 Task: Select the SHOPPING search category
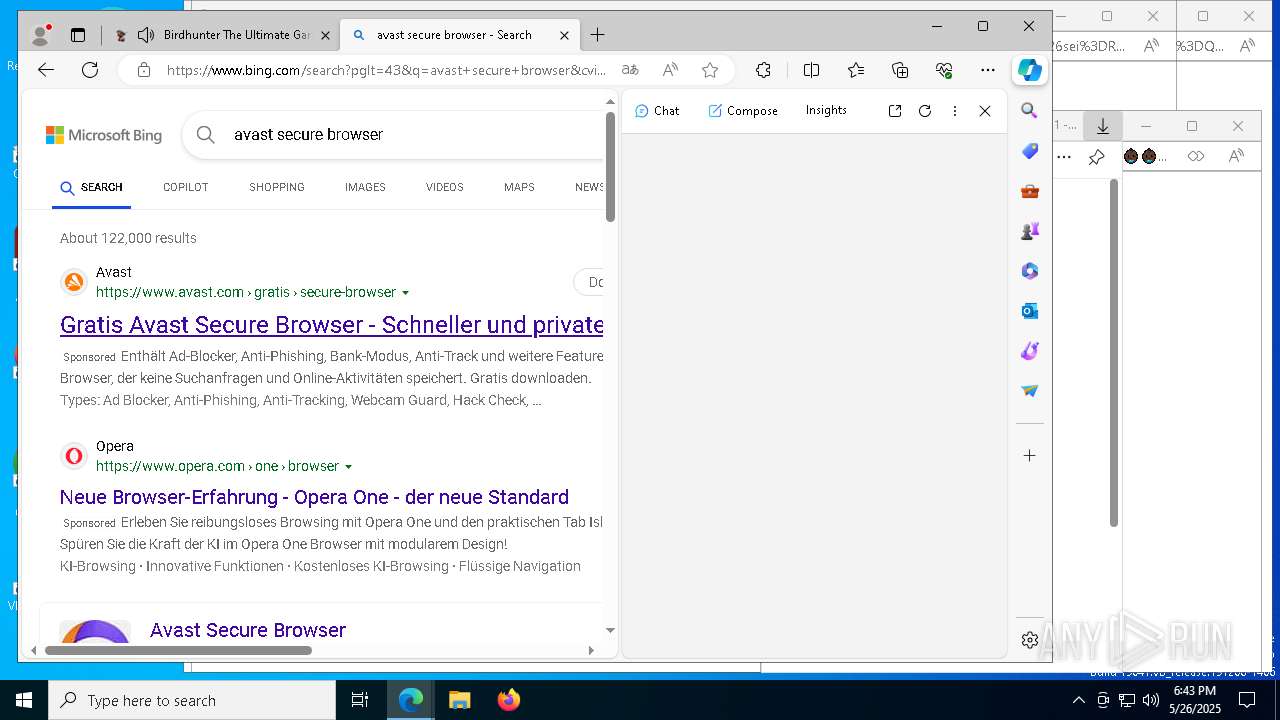point(277,187)
